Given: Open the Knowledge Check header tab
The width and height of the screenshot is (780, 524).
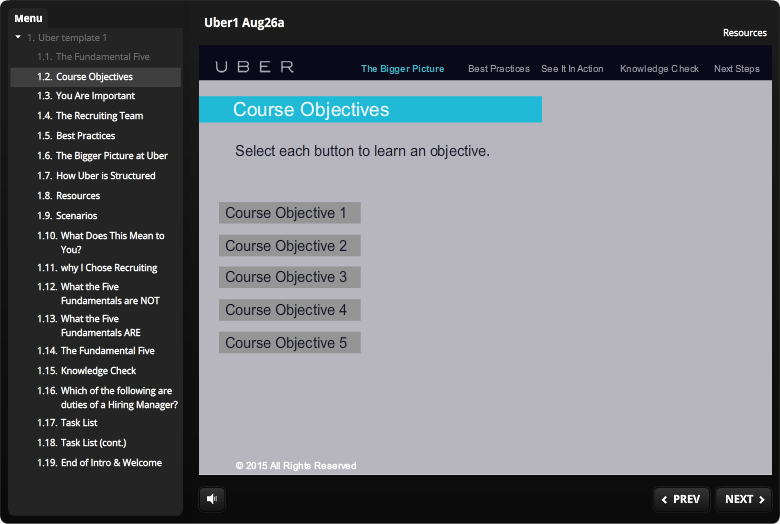Looking at the screenshot, I should pos(659,69).
